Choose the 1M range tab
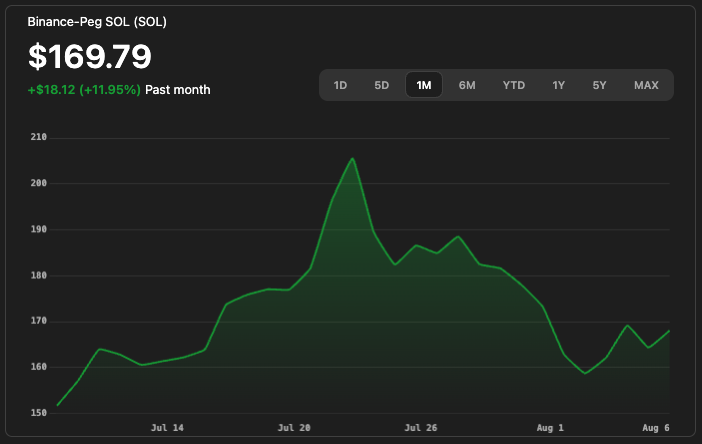Screen dimensions: 702x444 tap(424, 85)
